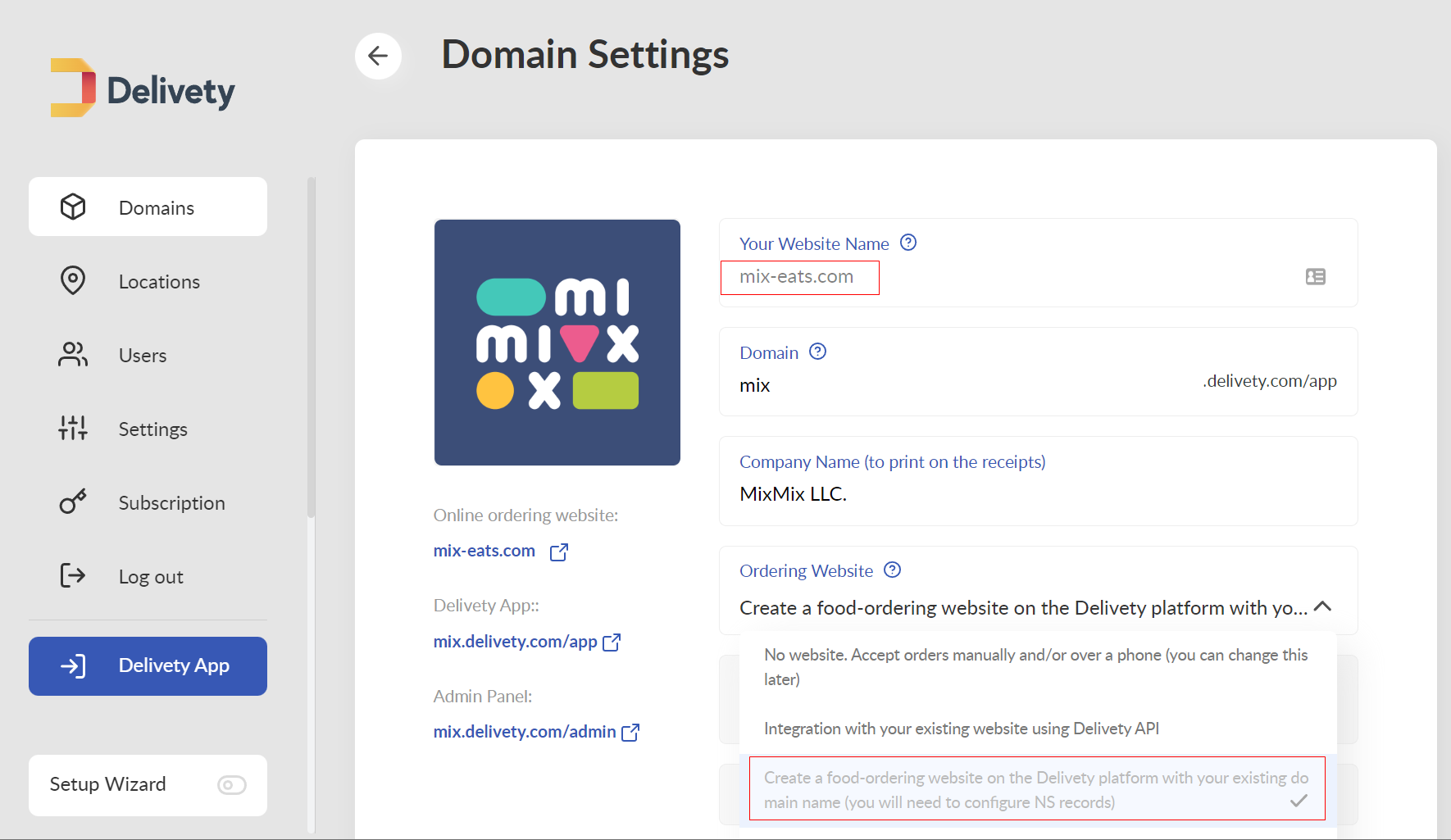Click the Users people icon

coord(73,354)
